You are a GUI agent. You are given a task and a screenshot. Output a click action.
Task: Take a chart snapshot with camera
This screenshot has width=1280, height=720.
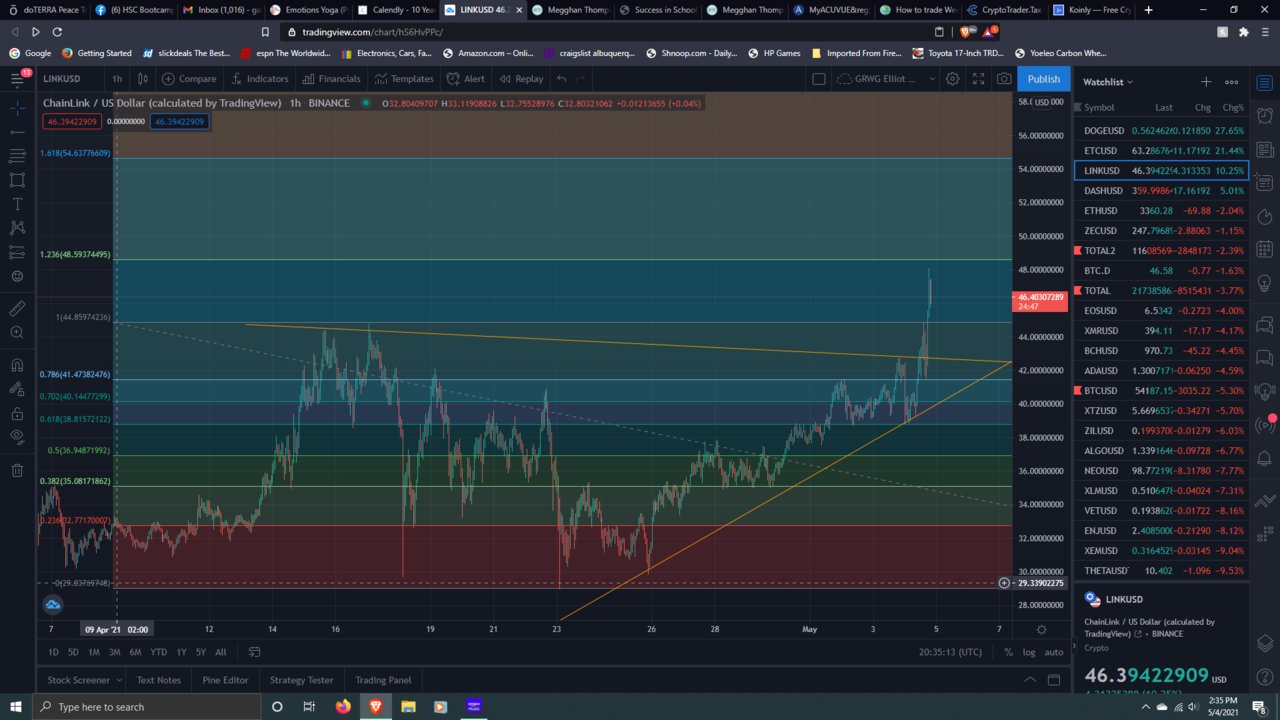point(1004,79)
